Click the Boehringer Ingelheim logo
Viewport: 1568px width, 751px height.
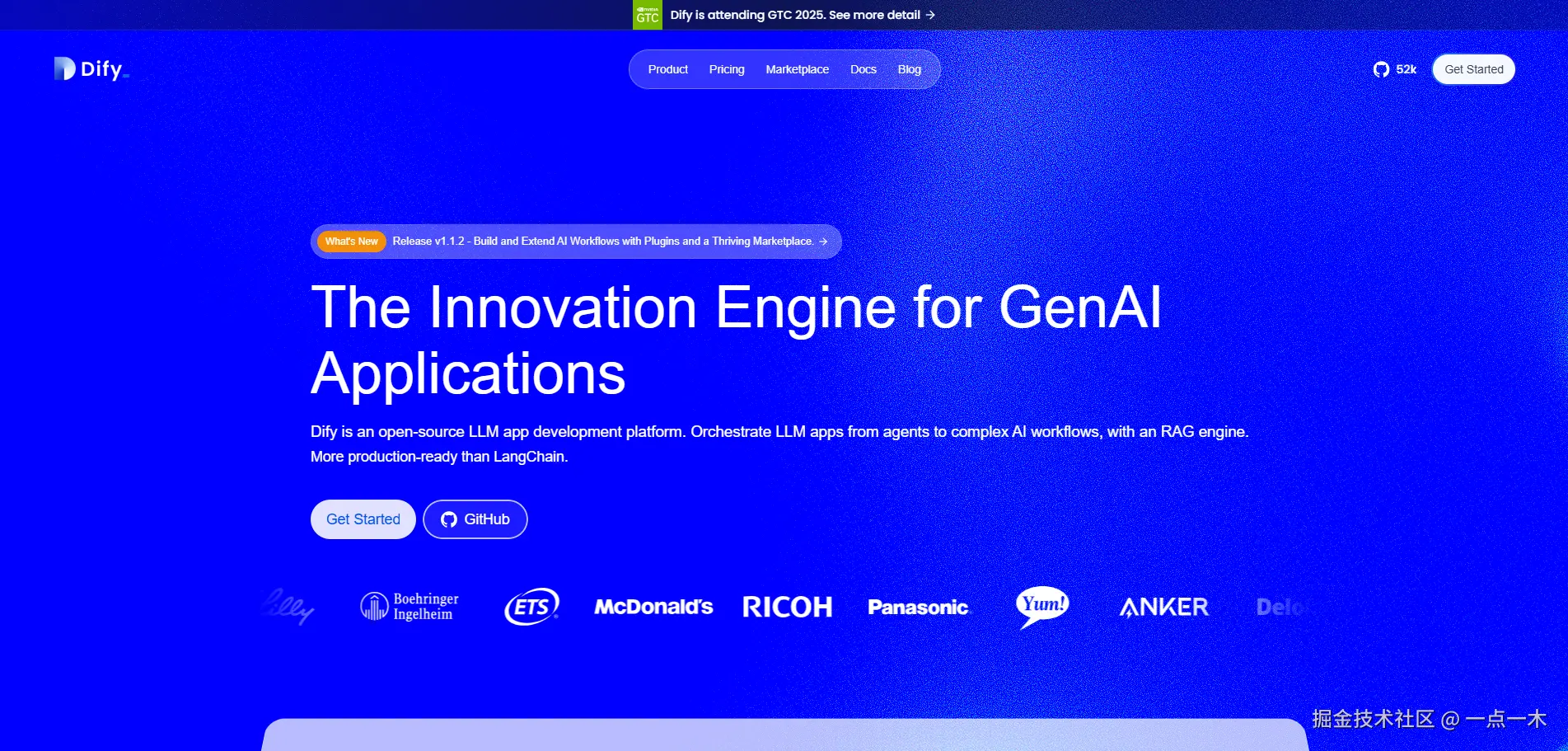(x=410, y=607)
